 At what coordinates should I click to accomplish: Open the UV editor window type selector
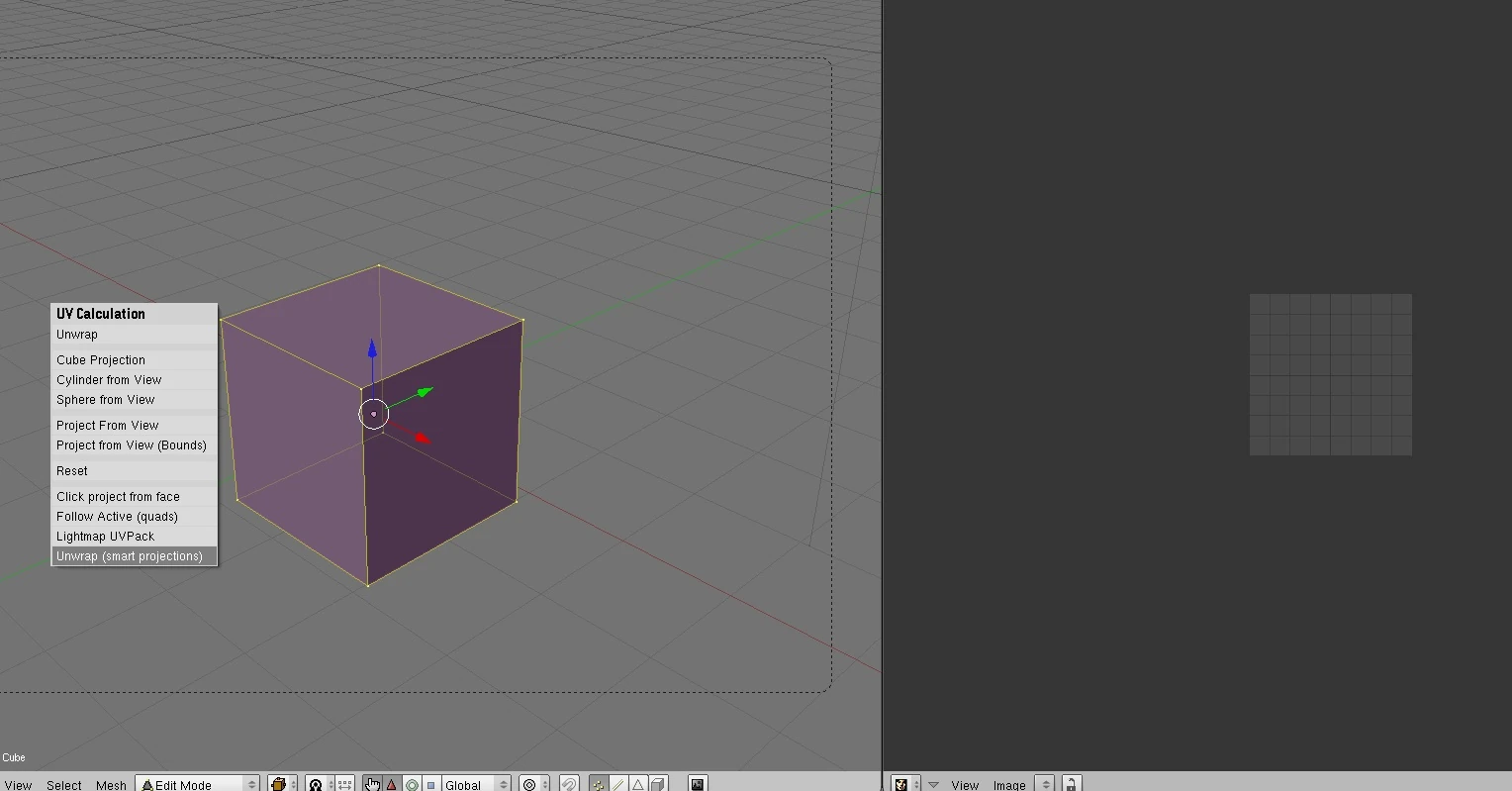906,784
